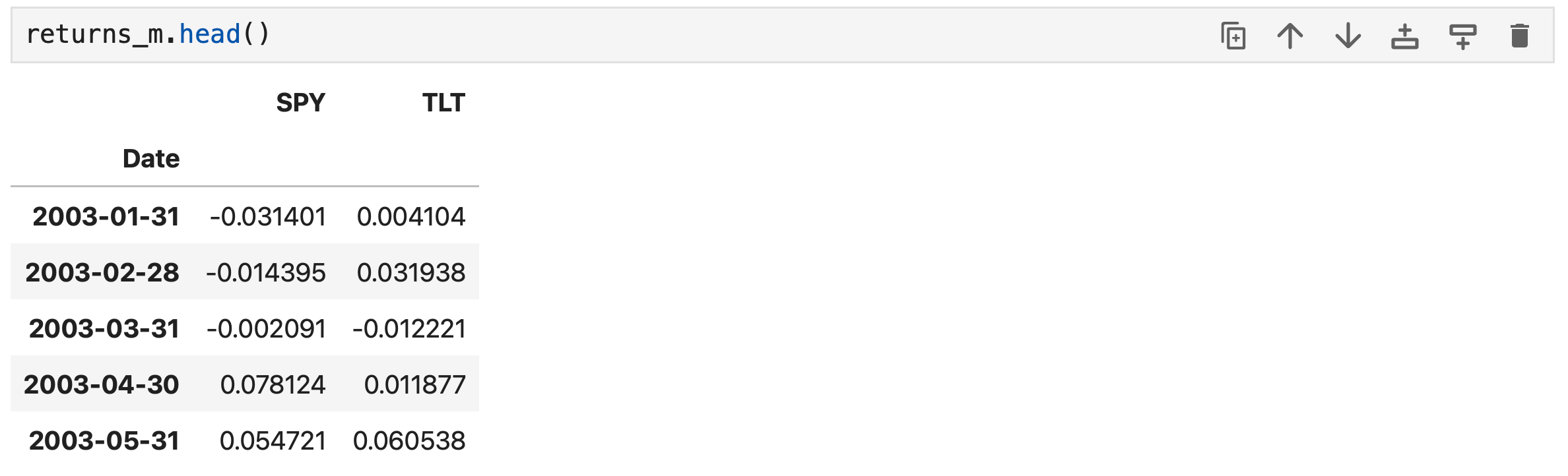Select the 2003-05-31 row label
1568x476 pixels.
click(104, 440)
